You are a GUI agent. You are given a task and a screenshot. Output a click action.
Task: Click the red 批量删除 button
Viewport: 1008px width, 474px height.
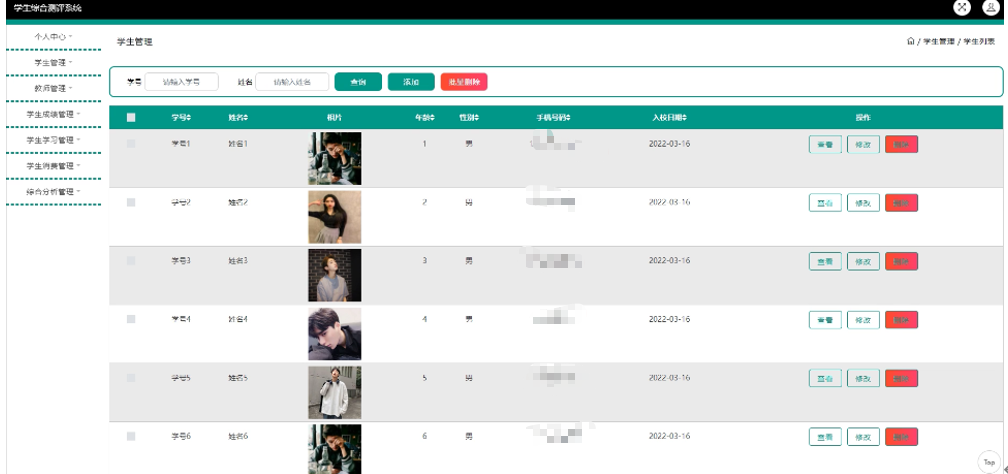(x=463, y=82)
